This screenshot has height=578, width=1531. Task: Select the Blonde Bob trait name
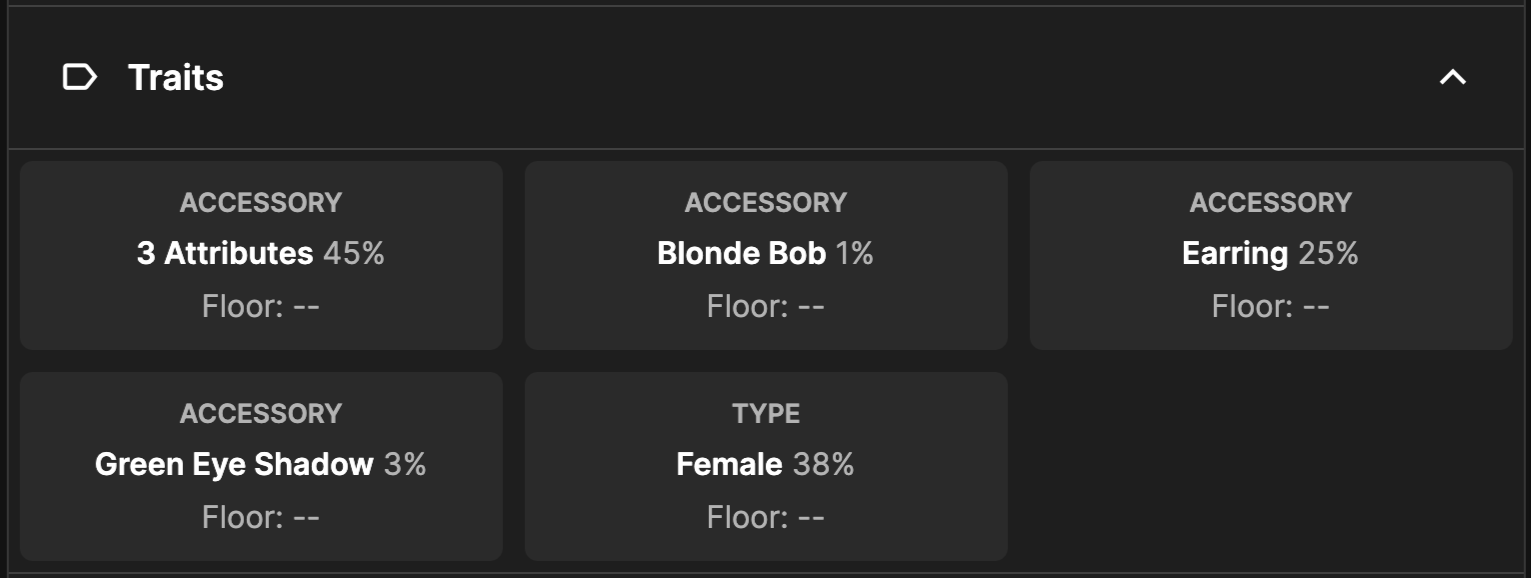point(741,253)
